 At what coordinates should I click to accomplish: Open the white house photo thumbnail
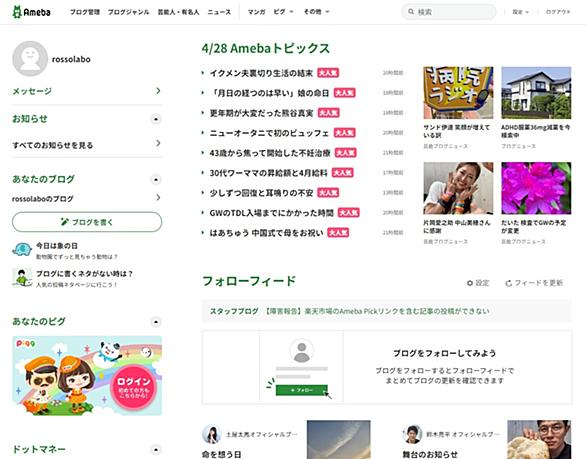[536, 93]
